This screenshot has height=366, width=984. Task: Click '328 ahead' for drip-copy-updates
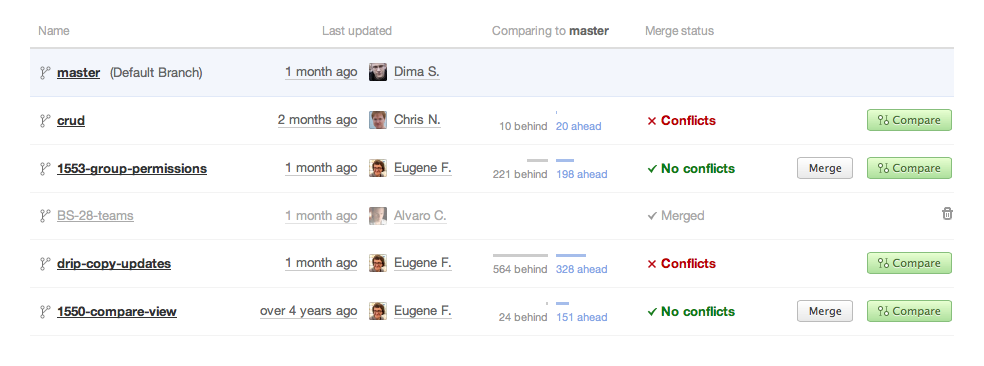(581, 269)
